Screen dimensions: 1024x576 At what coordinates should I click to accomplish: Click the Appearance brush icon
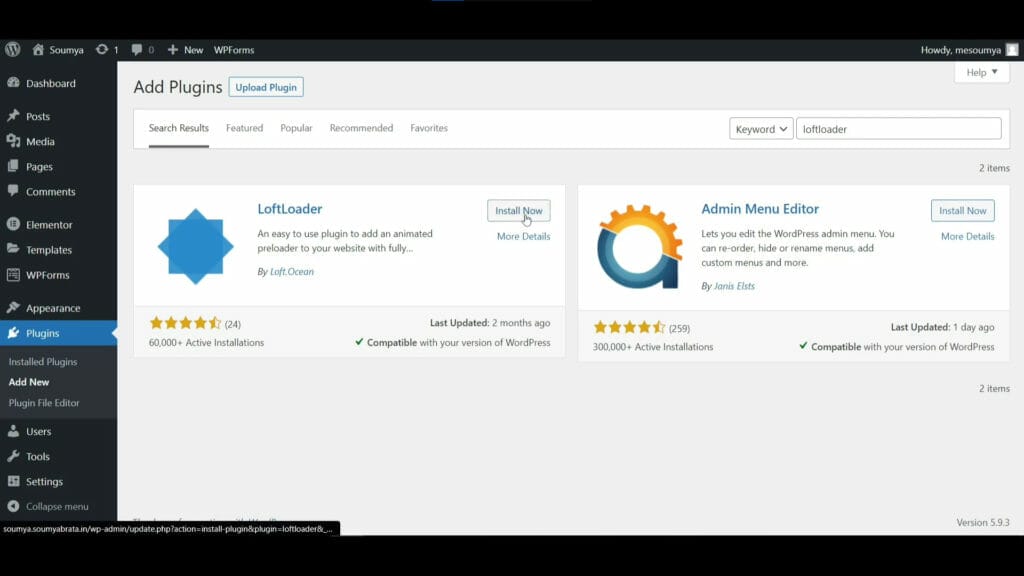click(14, 308)
